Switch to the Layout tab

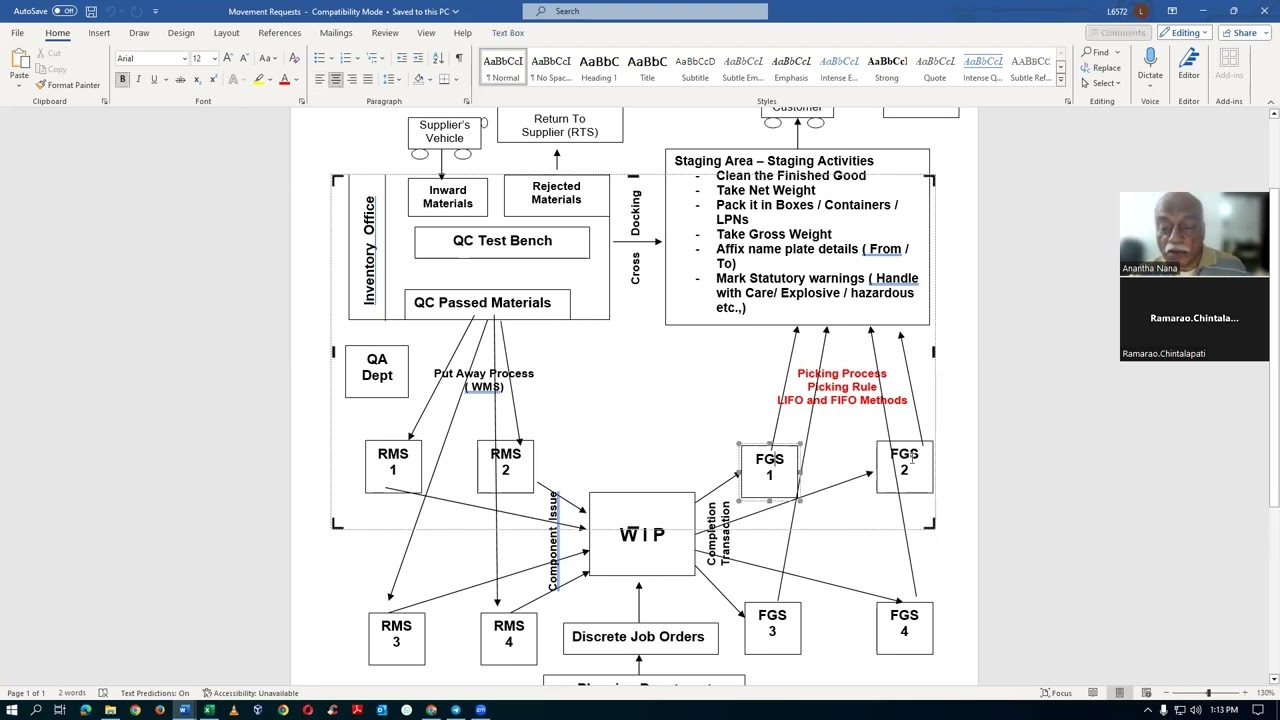point(226,33)
